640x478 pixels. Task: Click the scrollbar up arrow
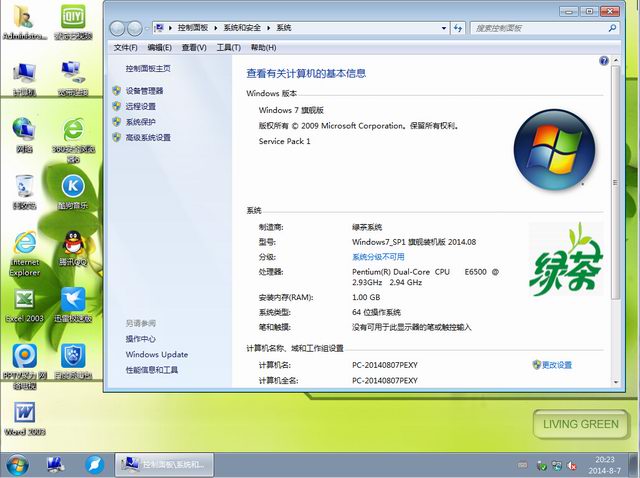pos(616,60)
